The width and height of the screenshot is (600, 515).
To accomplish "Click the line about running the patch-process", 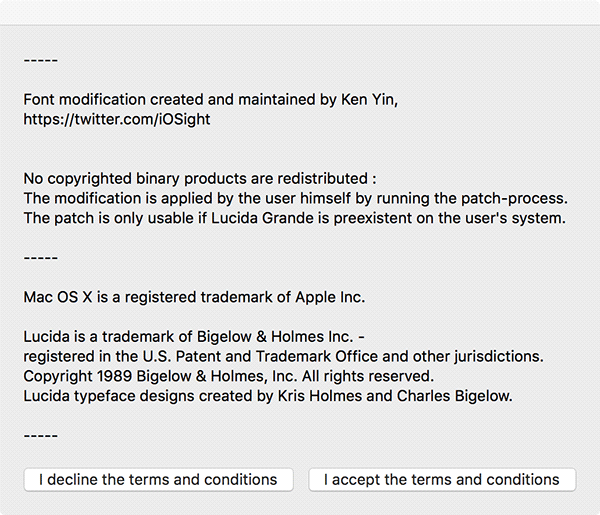I will [296, 198].
